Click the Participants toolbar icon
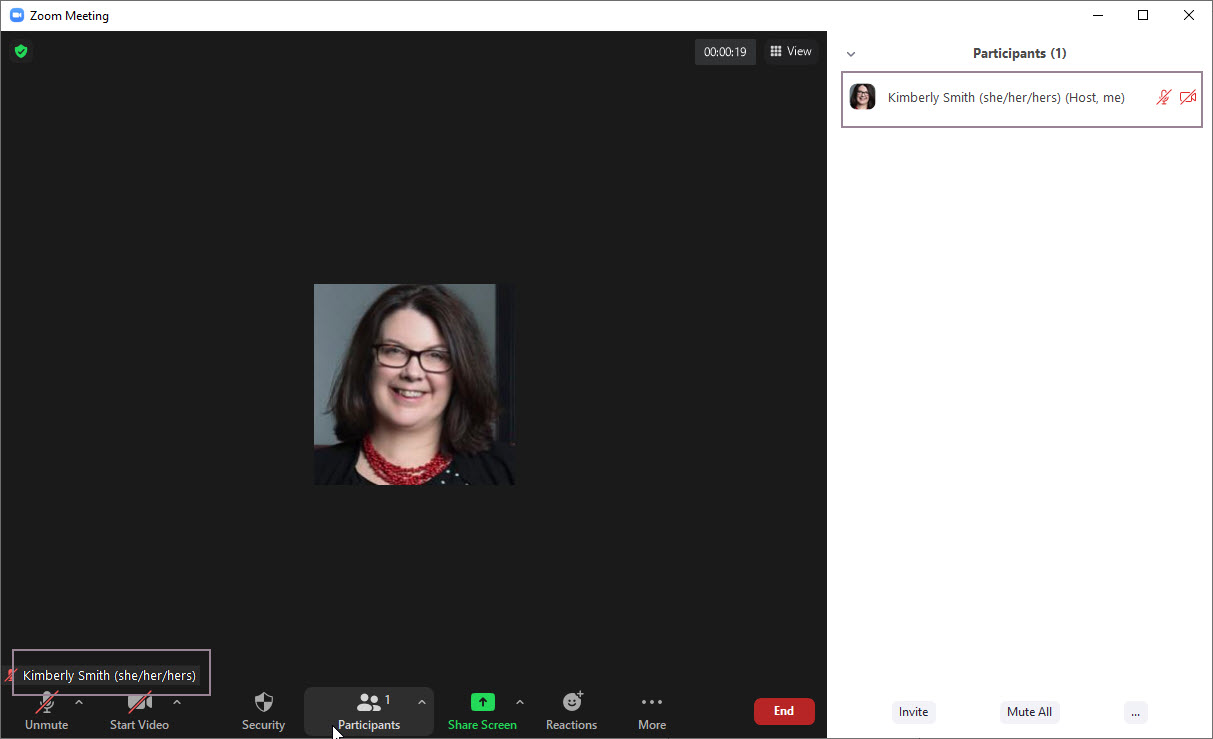1213x739 pixels. 369,703
